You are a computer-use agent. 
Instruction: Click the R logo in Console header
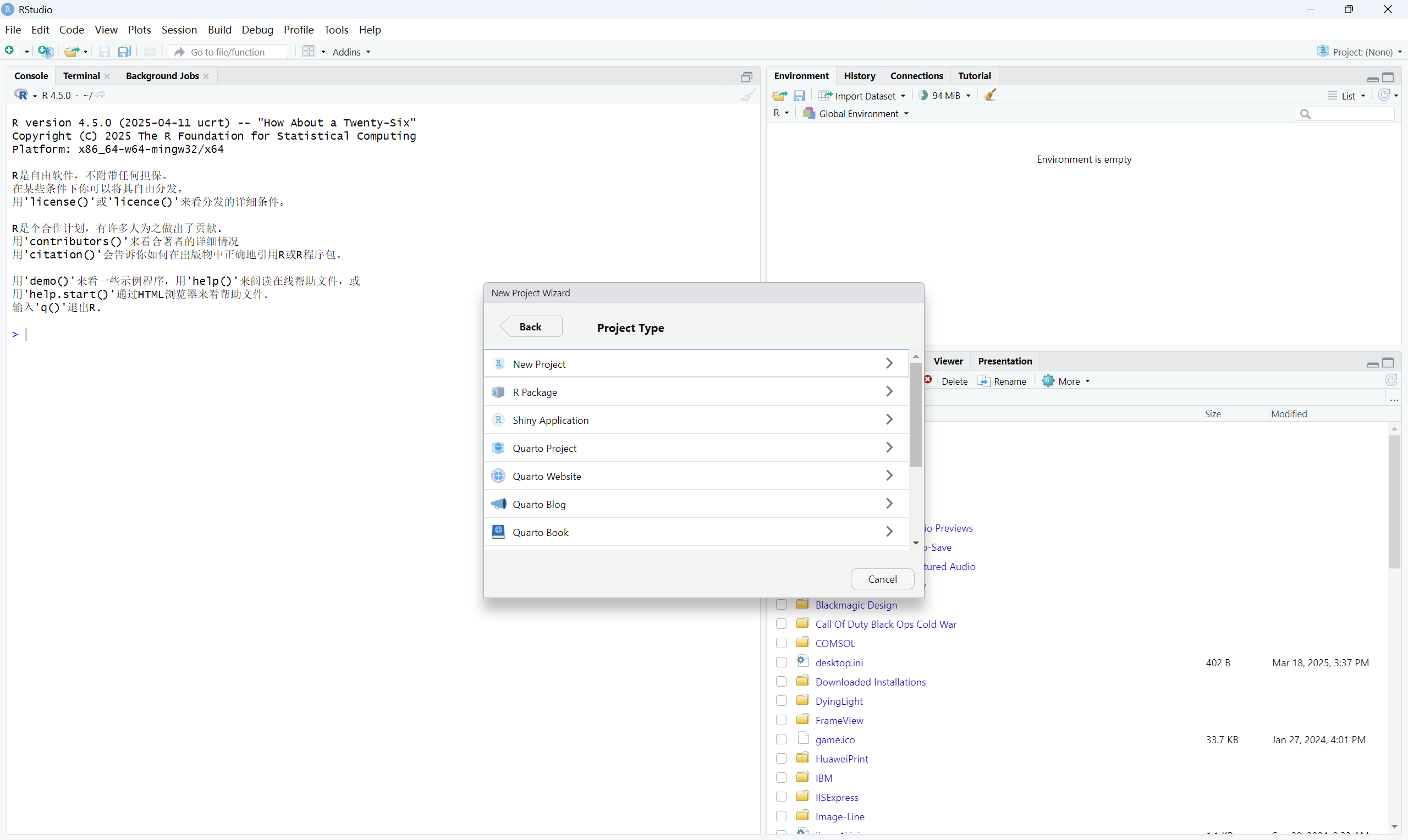coord(21,95)
